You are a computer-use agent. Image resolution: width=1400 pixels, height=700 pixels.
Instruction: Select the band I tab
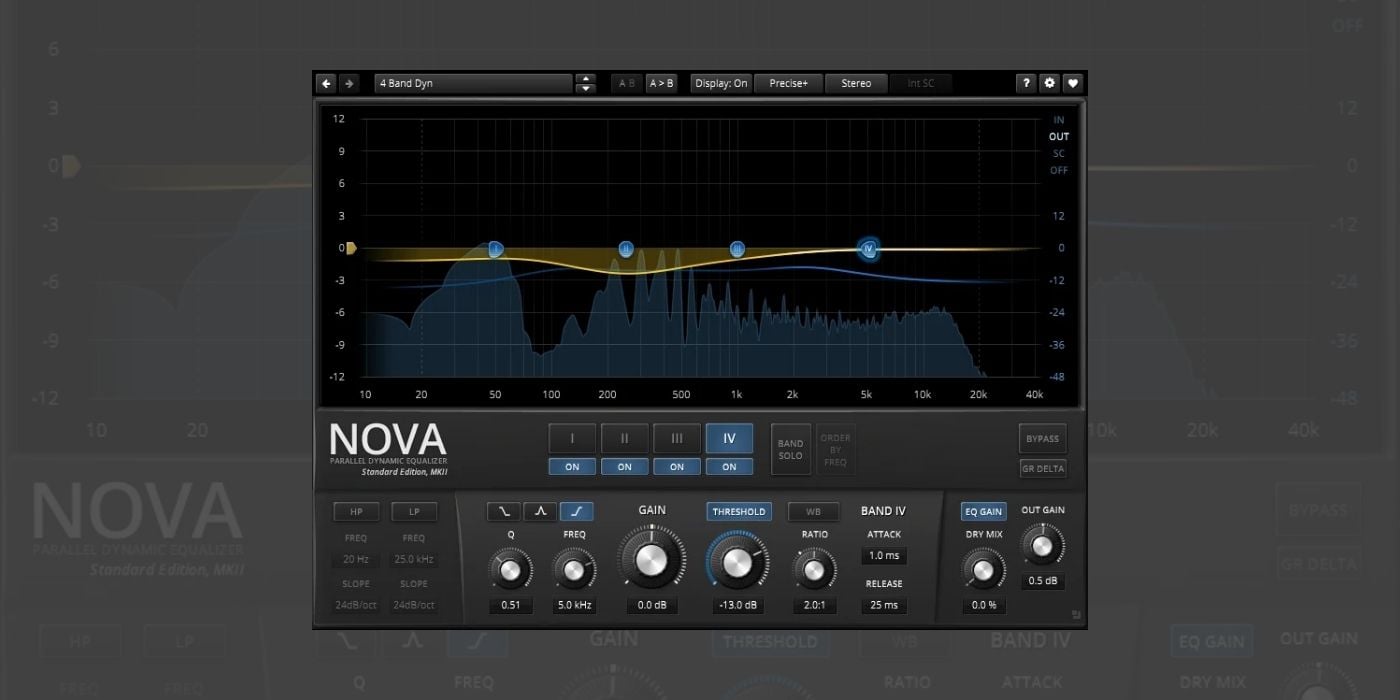point(572,438)
